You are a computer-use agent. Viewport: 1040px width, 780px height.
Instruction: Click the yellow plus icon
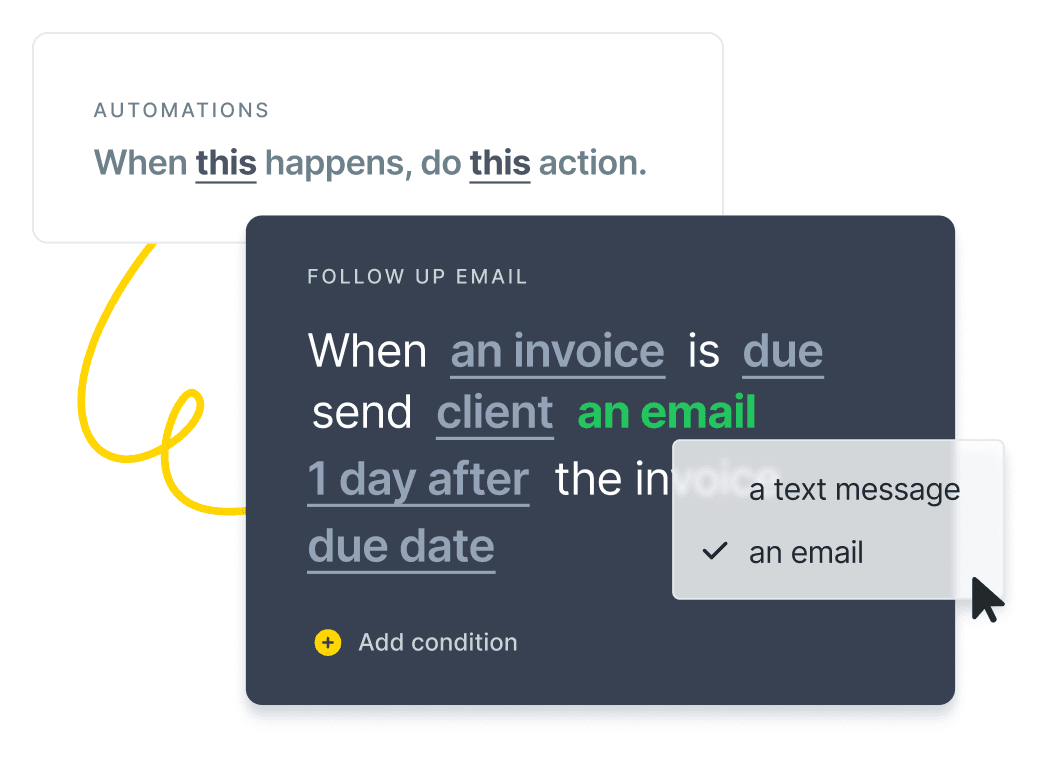click(x=328, y=642)
